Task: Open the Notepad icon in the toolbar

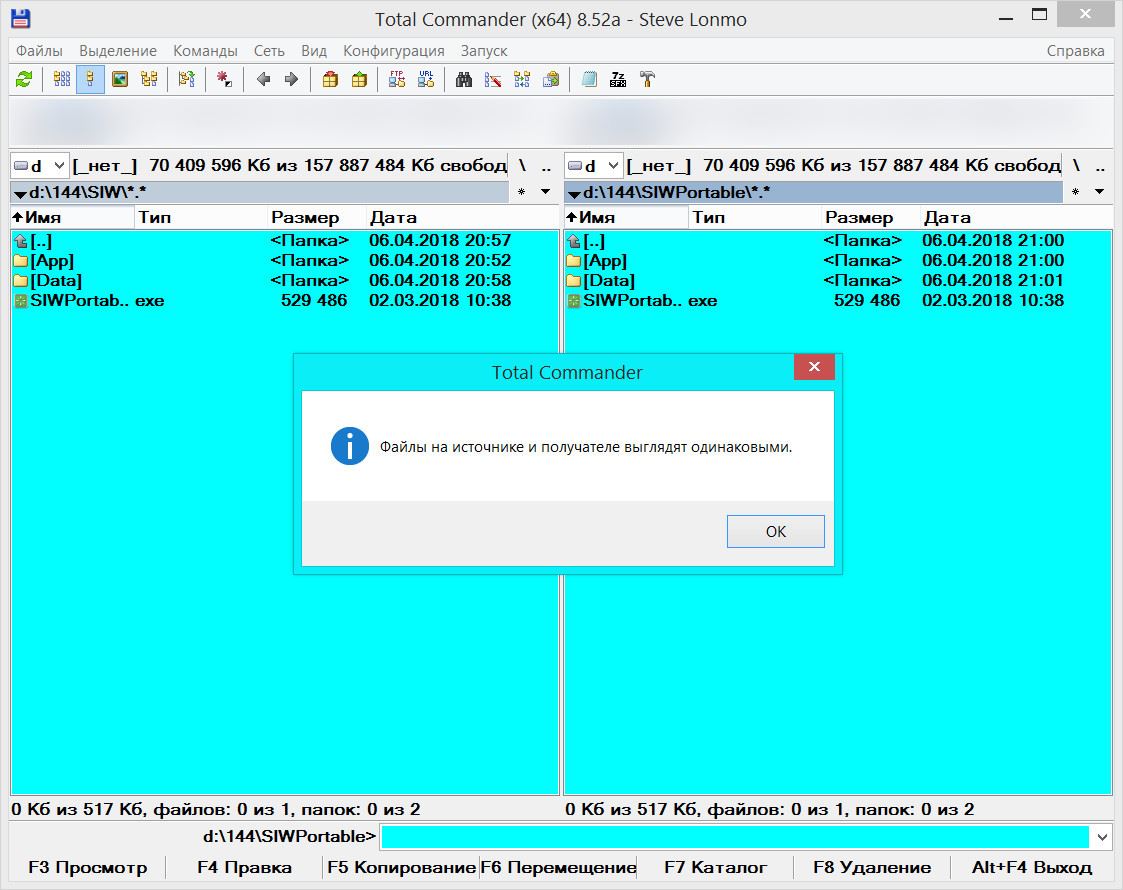Action: [x=590, y=79]
